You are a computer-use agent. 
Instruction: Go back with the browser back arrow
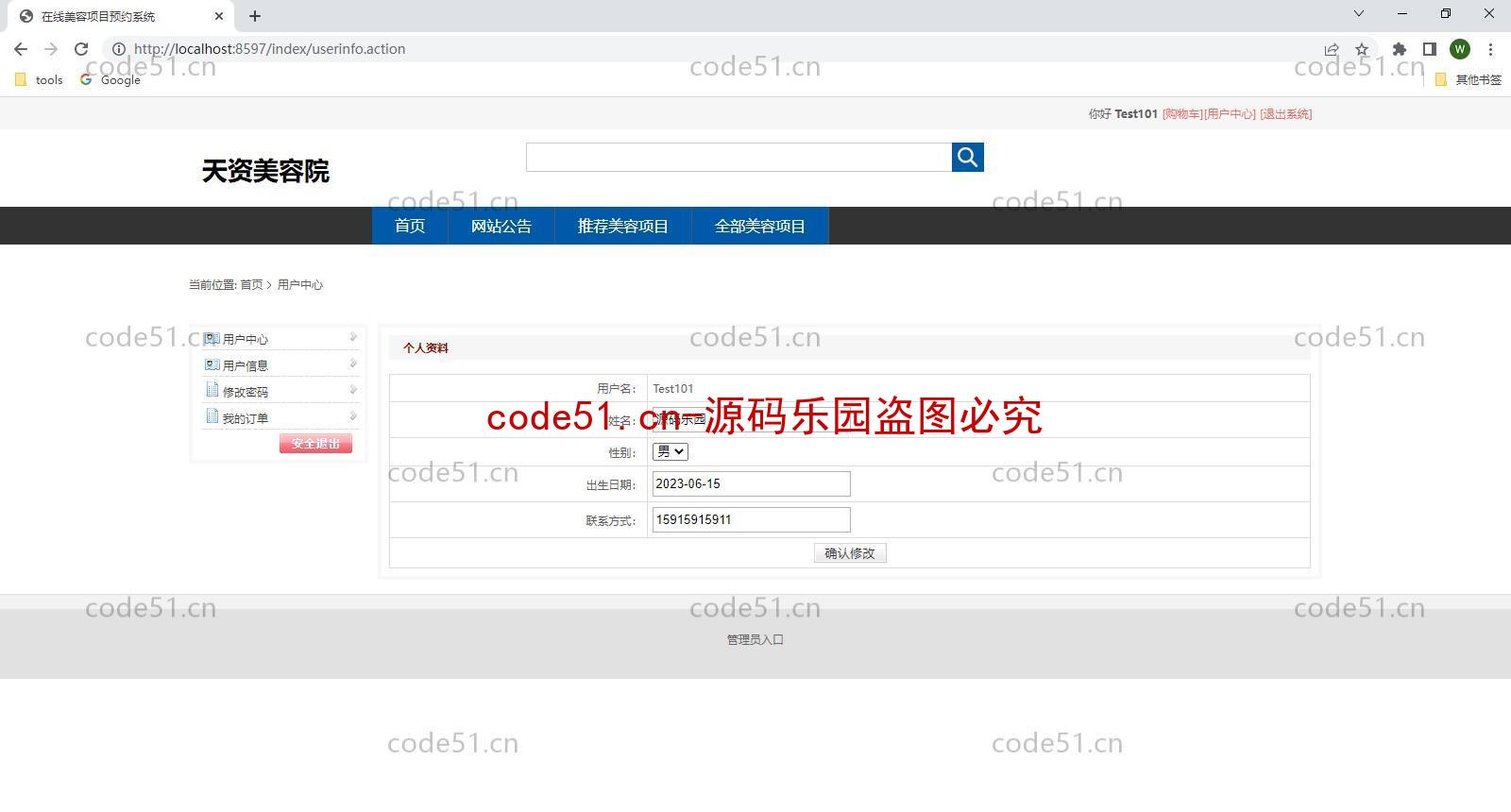point(21,49)
